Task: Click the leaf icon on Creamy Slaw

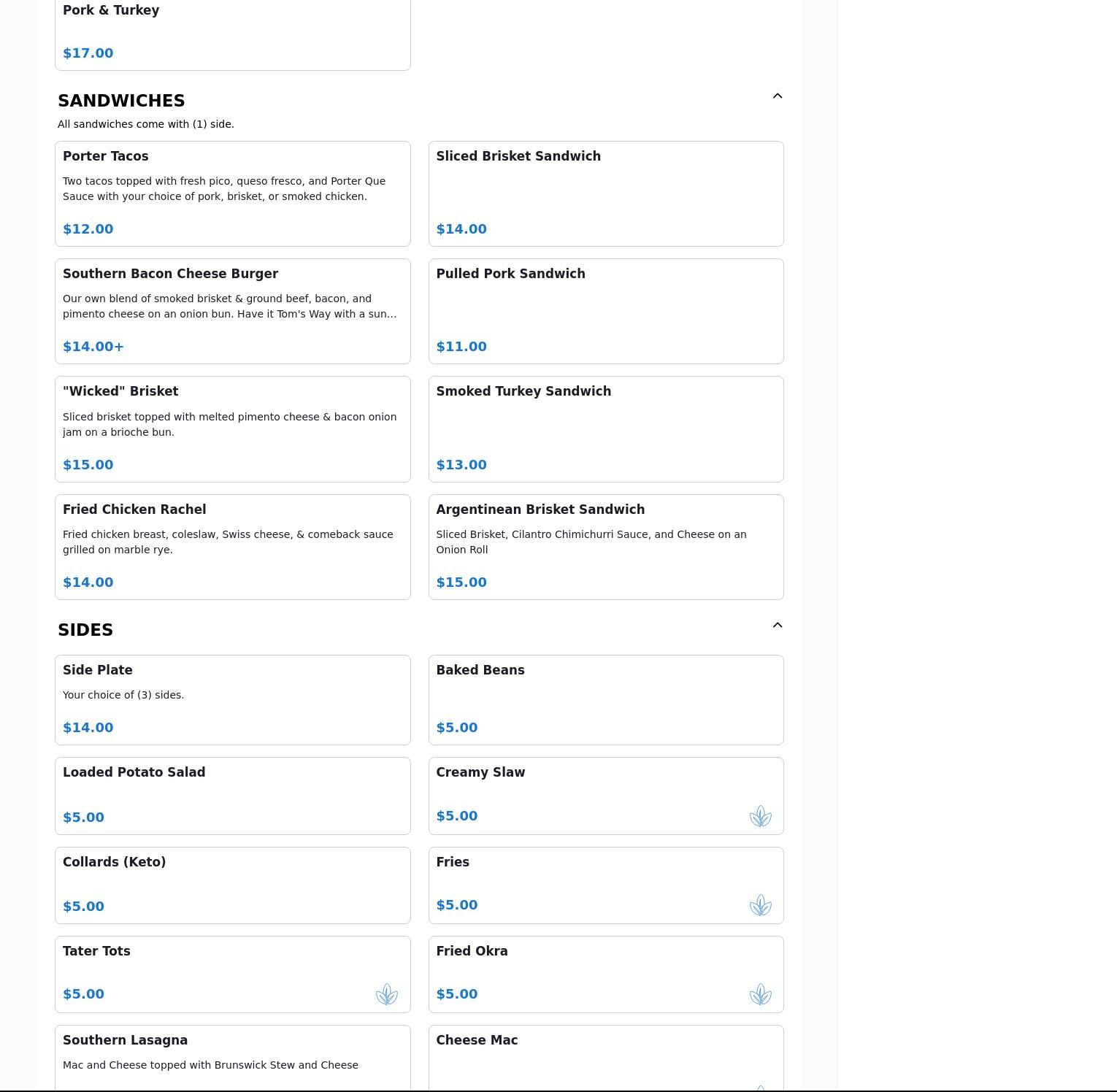Action: [760, 816]
